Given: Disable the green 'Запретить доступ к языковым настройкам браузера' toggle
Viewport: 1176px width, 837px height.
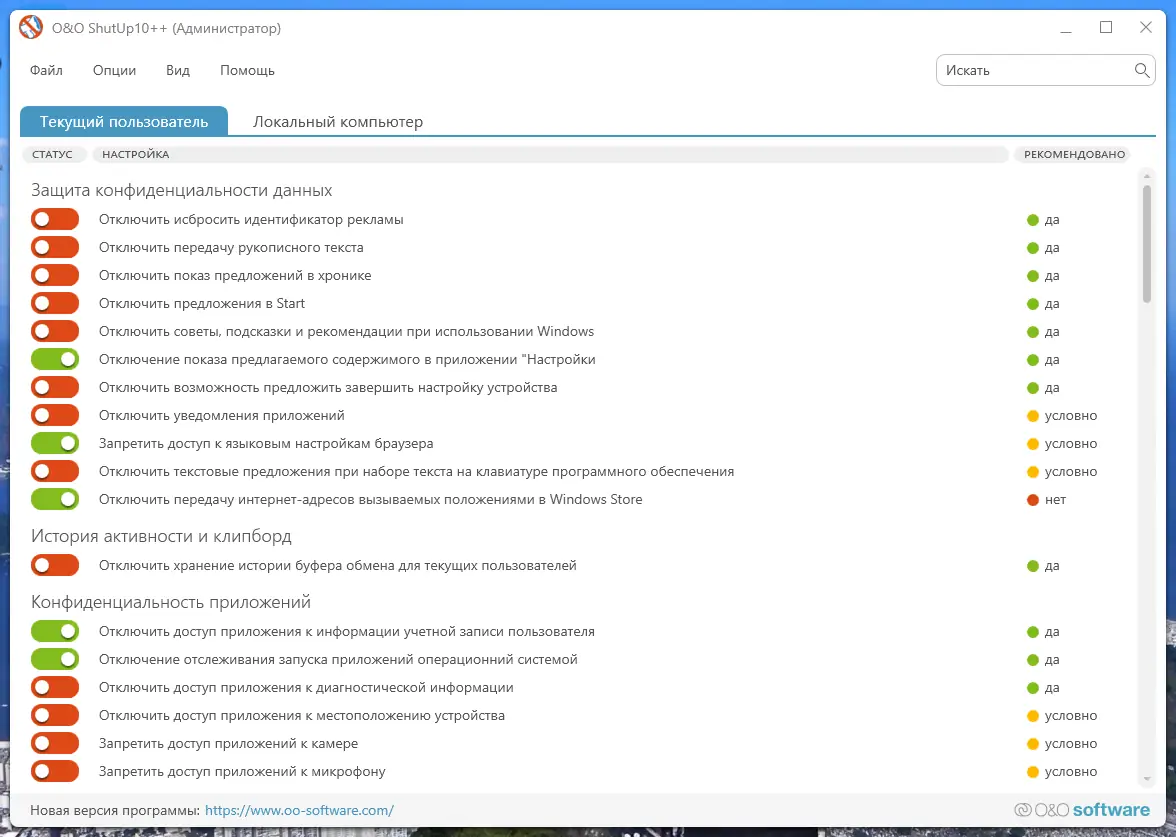Looking at the screenshot, I should pyautogui.click(x=55, y=443).
